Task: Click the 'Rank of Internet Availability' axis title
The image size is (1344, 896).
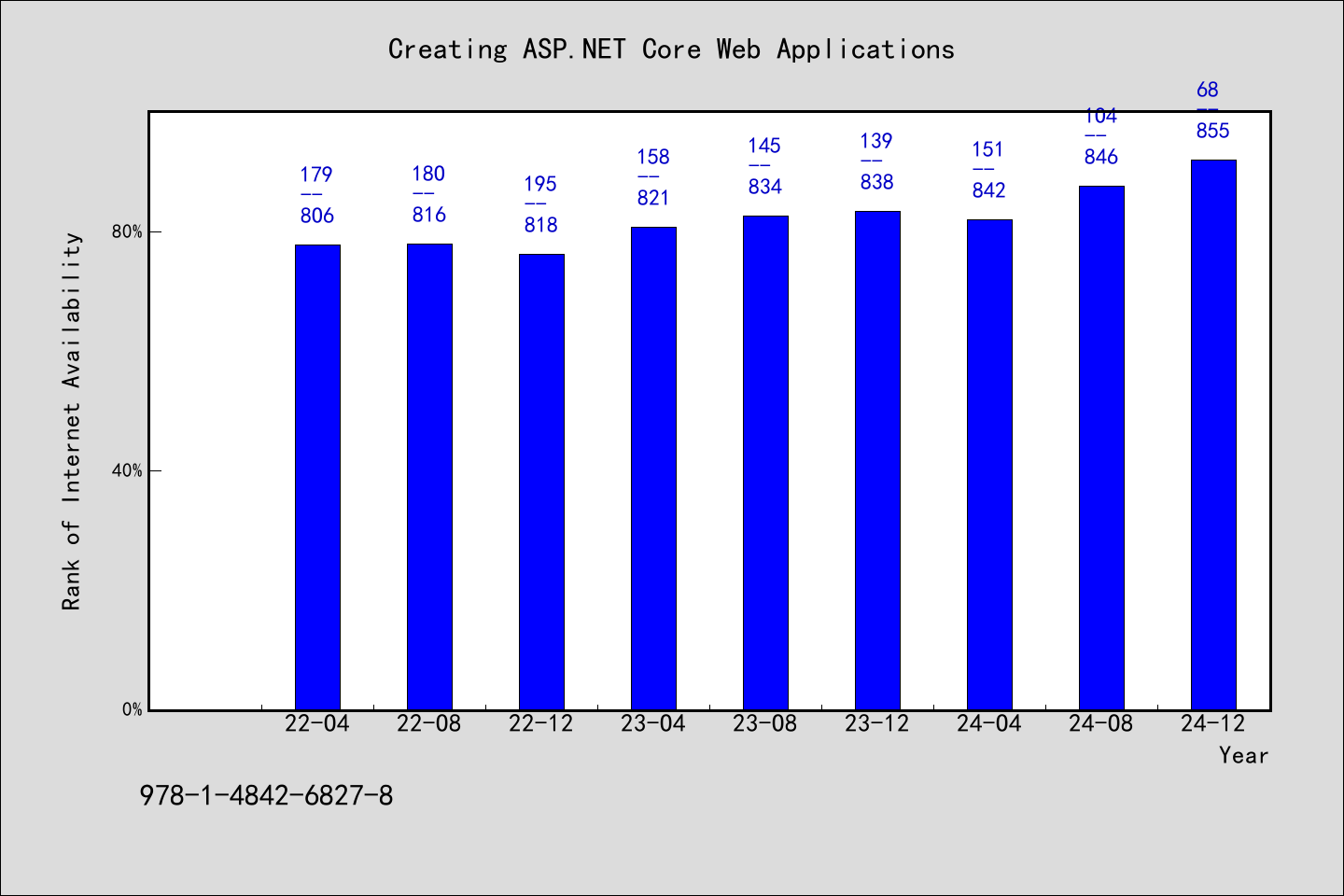Action: [72, 421]
